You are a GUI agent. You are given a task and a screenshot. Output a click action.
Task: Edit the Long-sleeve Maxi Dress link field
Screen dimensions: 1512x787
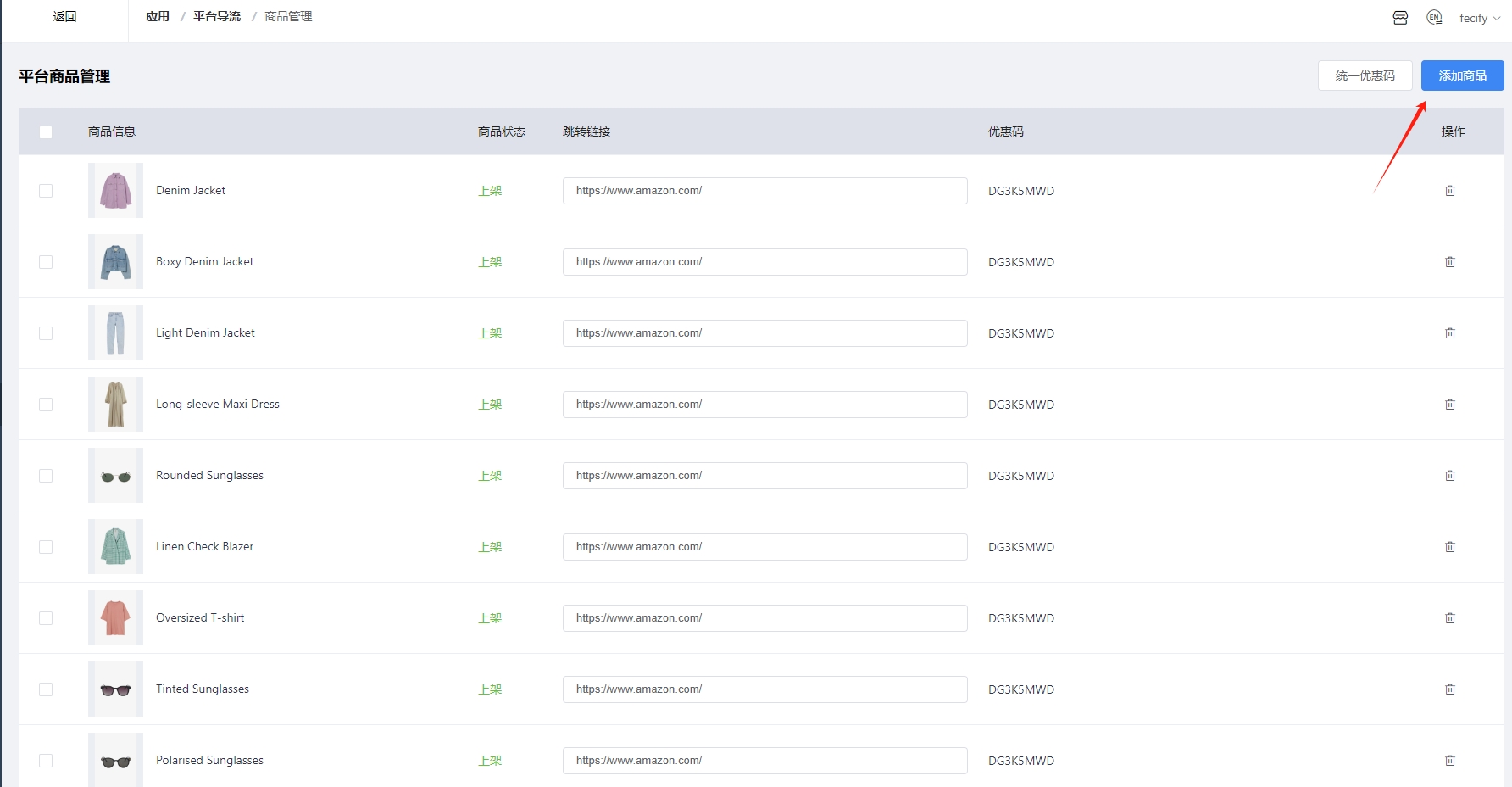click(x=764, y=405)
